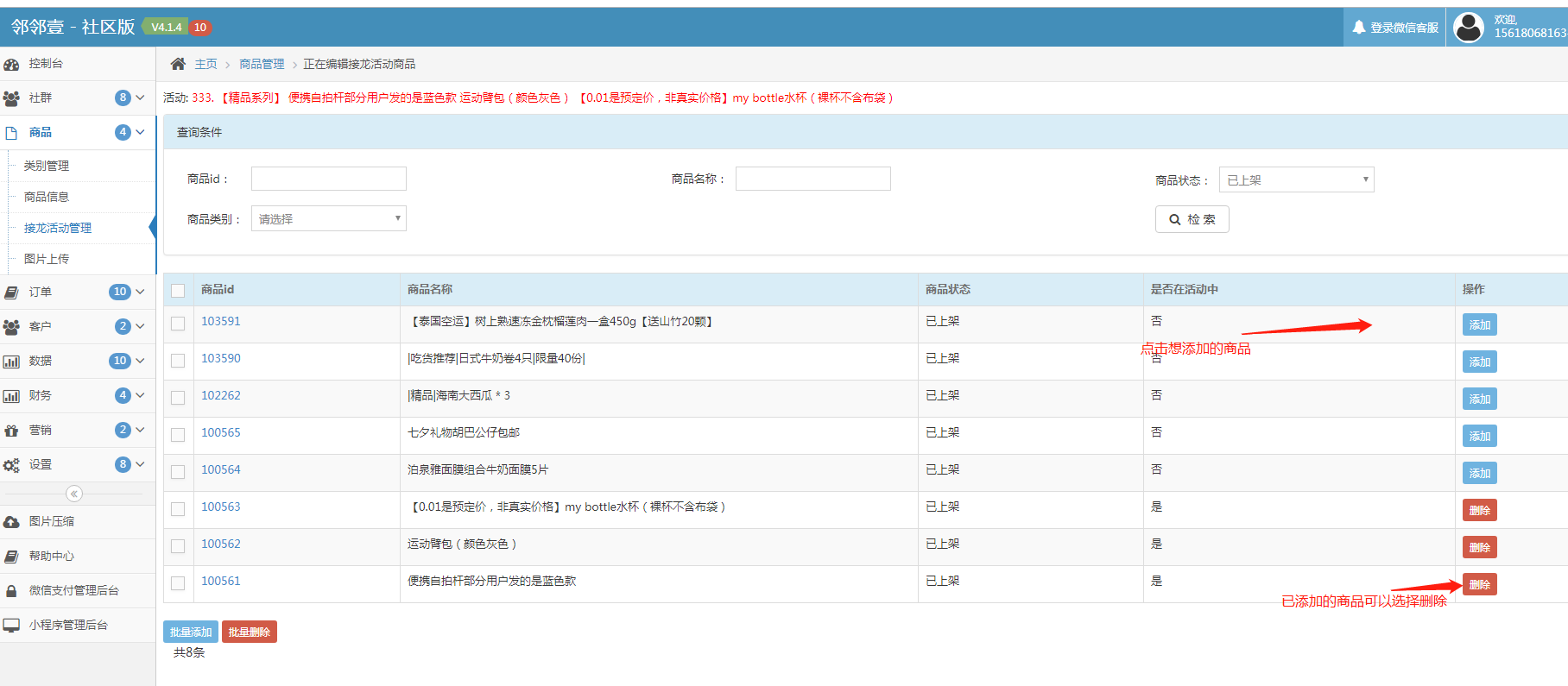Click 添加 for product 100564

click(1480, 473)
